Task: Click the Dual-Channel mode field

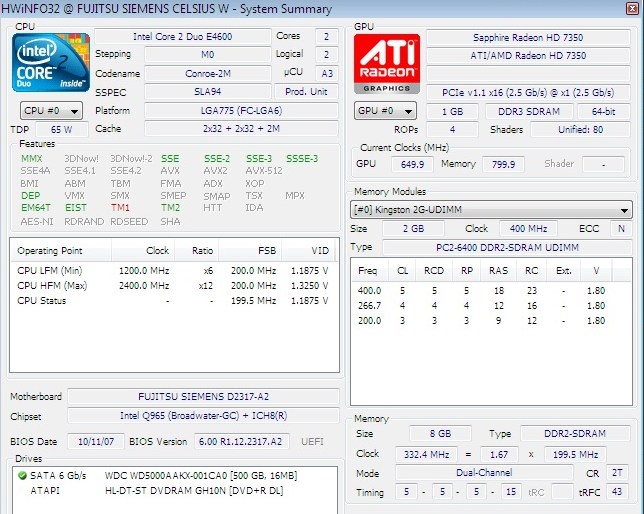Action: 484,473
